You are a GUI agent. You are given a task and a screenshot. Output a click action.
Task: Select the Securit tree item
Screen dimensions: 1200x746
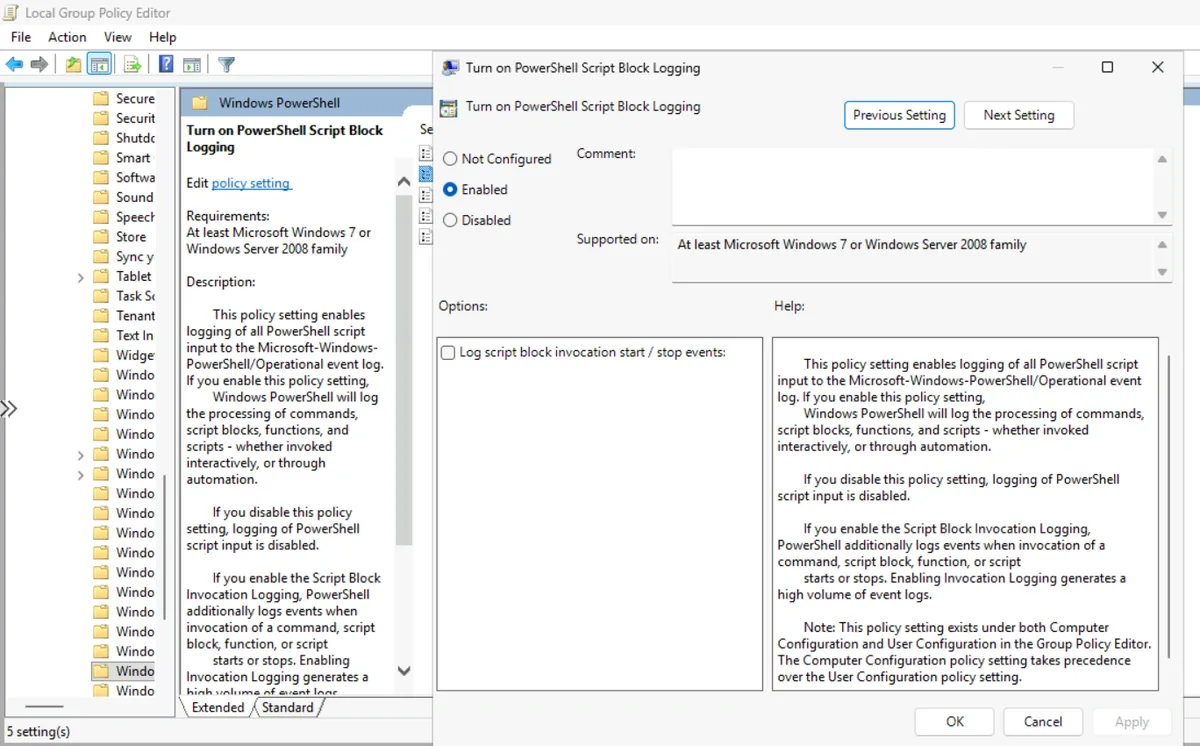(x=135, y=118)
